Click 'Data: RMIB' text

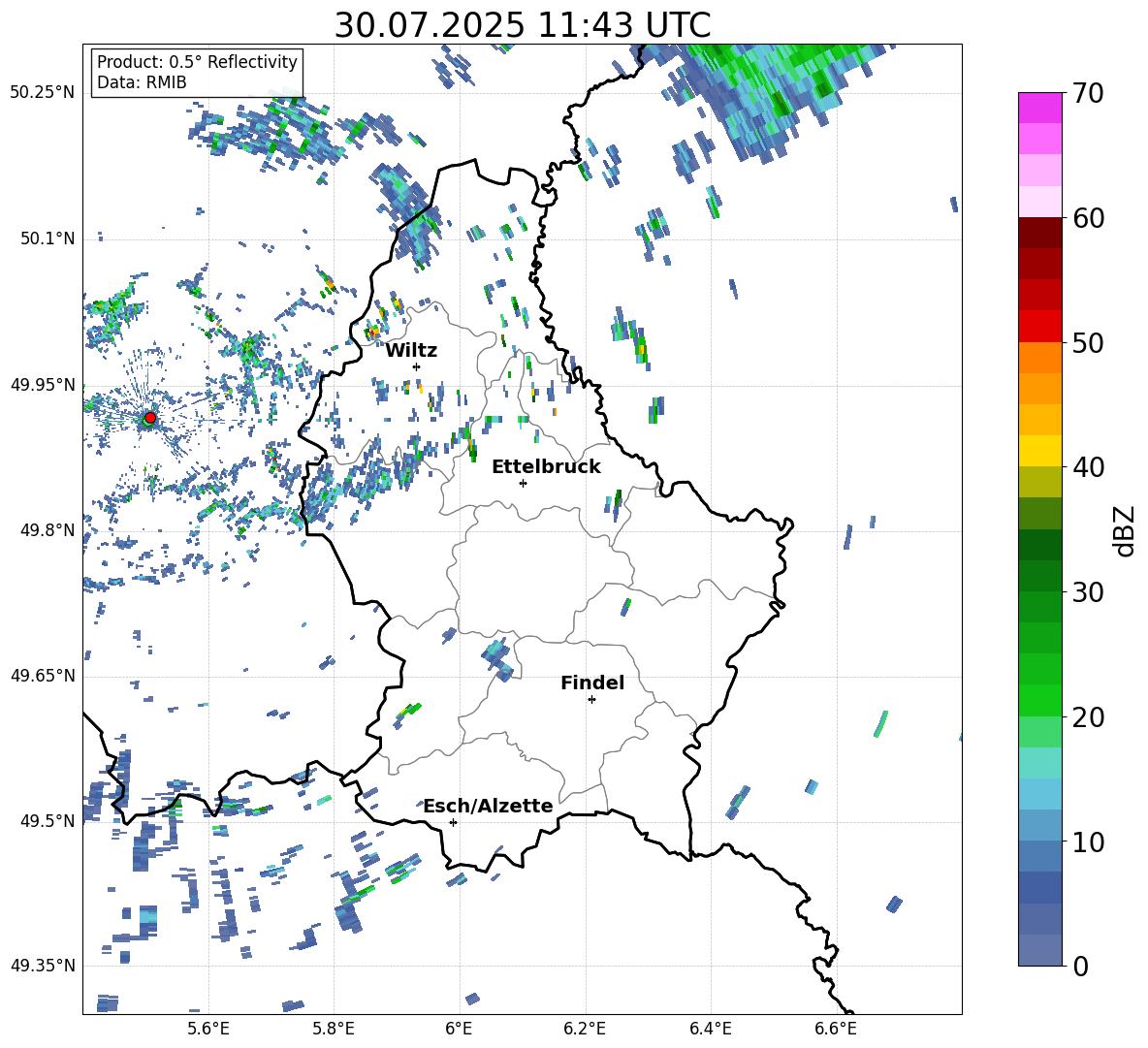click(x=142, y=82)
